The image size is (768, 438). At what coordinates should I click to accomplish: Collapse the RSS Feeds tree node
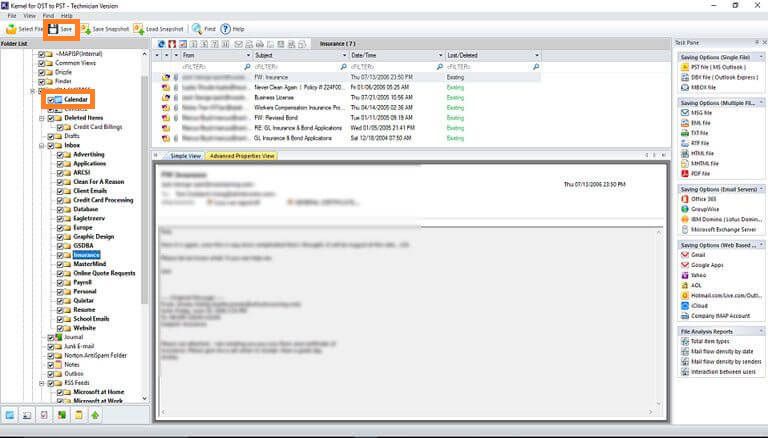(x=42, y=383)
